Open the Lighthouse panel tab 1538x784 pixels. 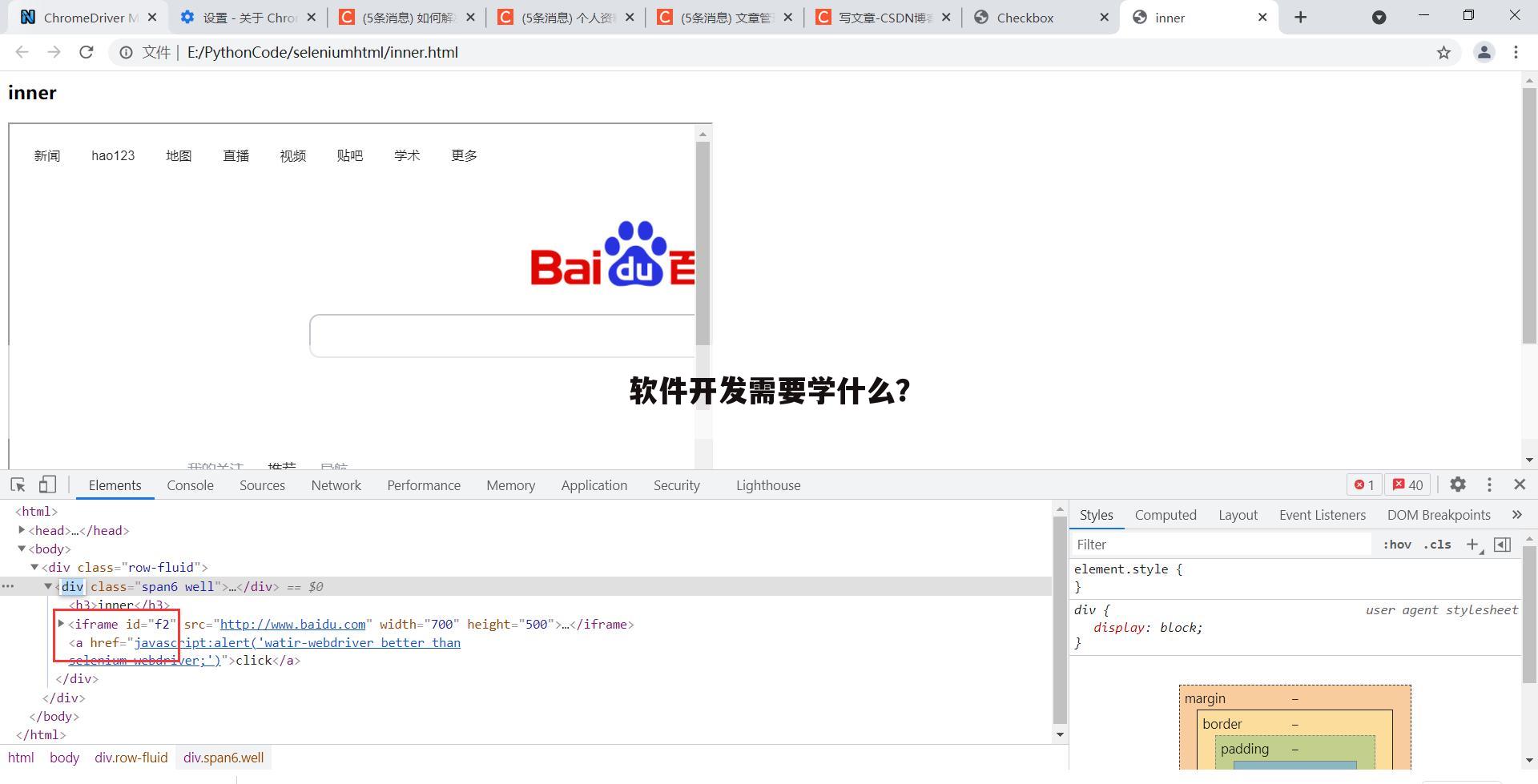(x=768, y=484)
